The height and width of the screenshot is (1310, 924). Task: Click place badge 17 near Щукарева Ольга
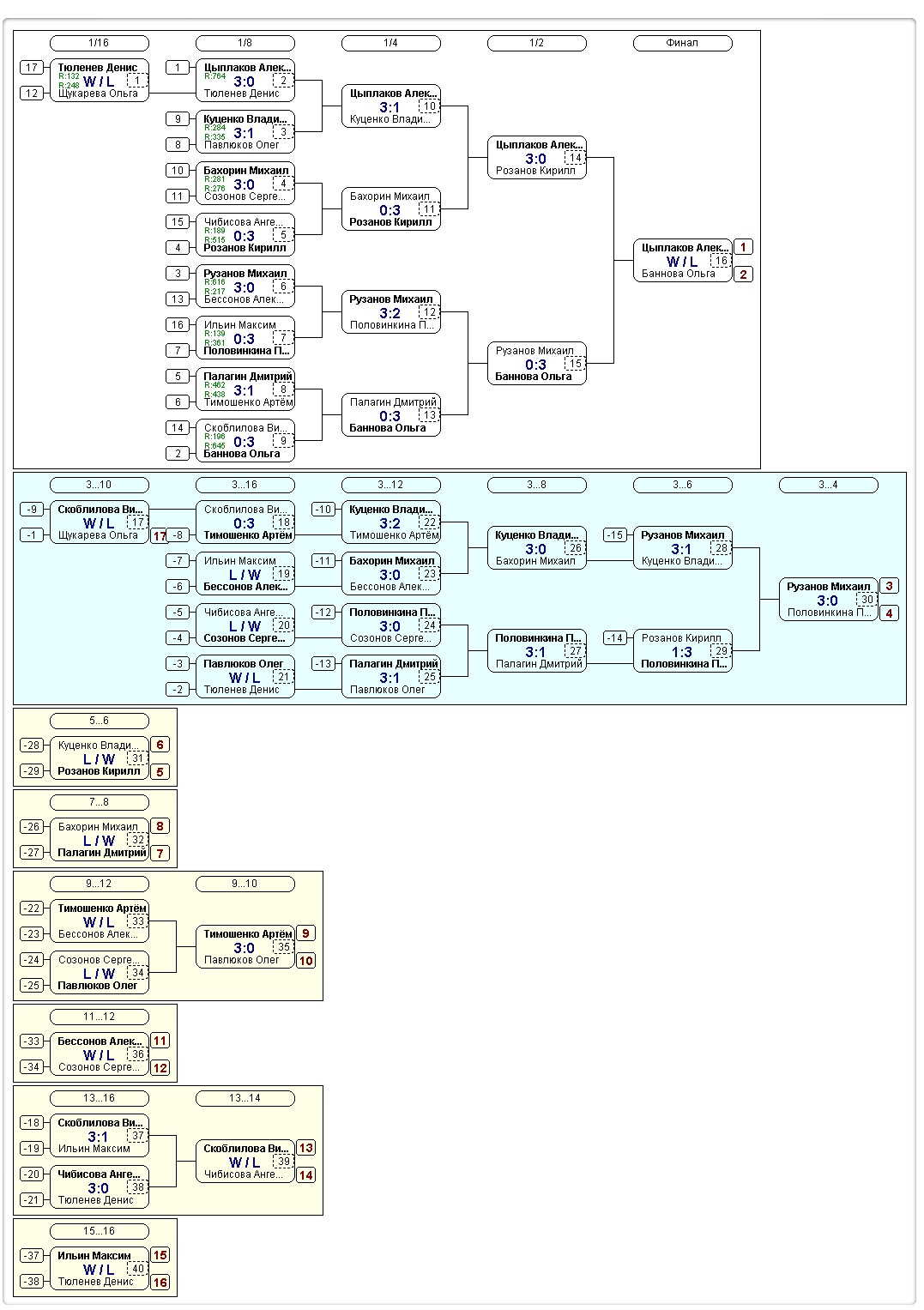(x=160, y=536)
